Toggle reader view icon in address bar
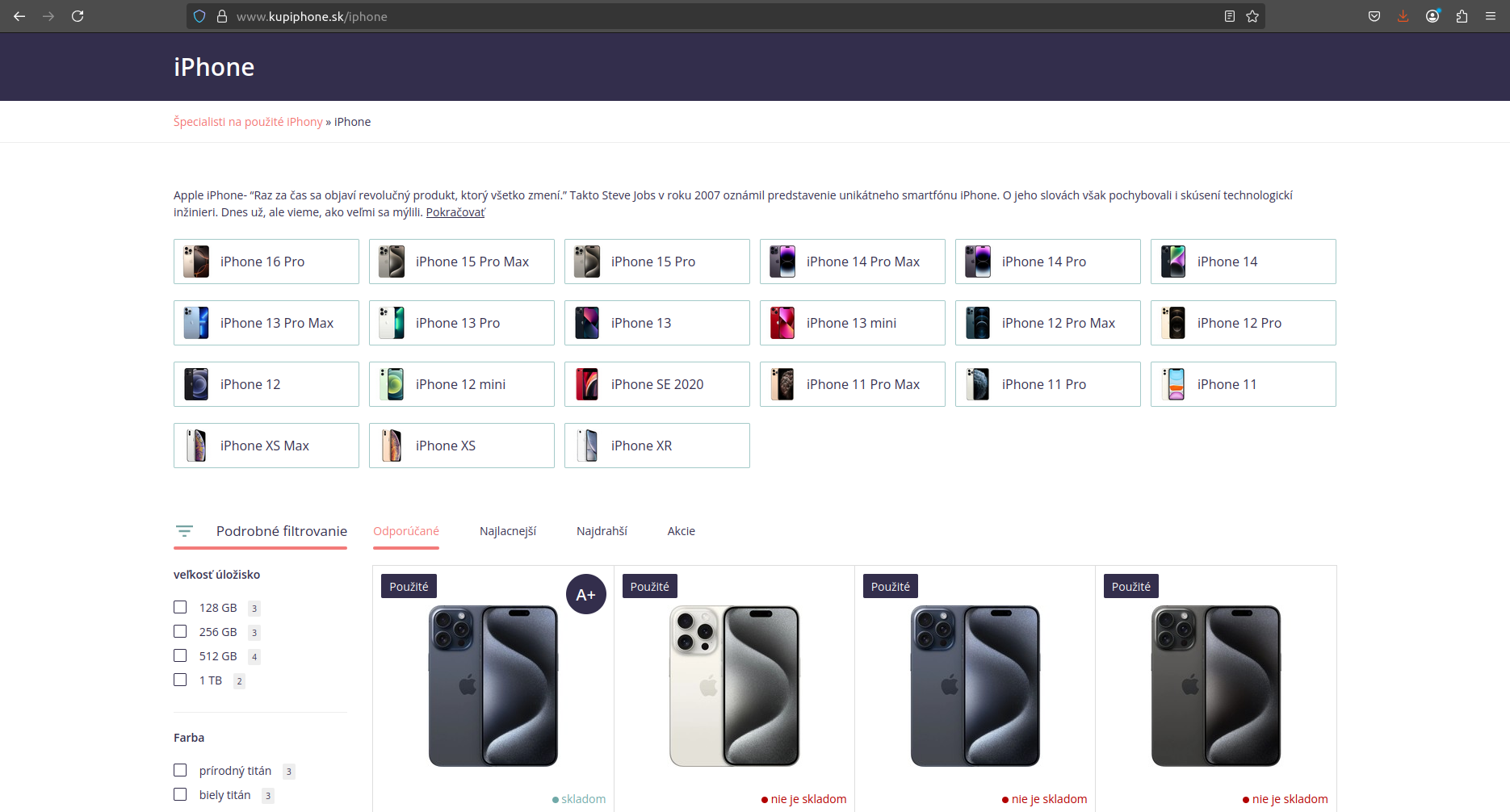Viewport: 1510px width, 812px height. coord(1230,16)
